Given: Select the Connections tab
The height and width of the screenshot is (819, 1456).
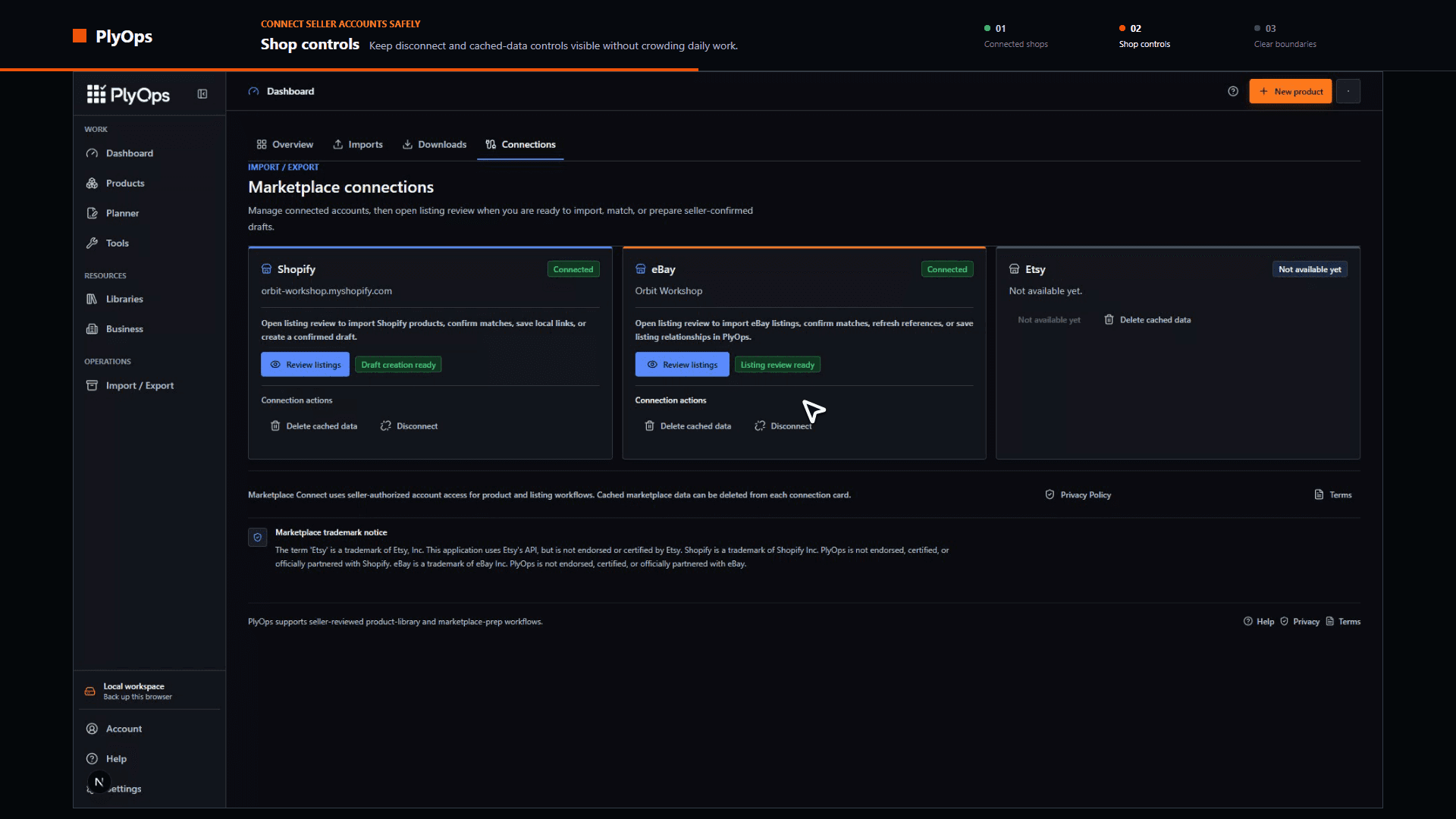Looking at the screenshot, I should click(520, 144).
